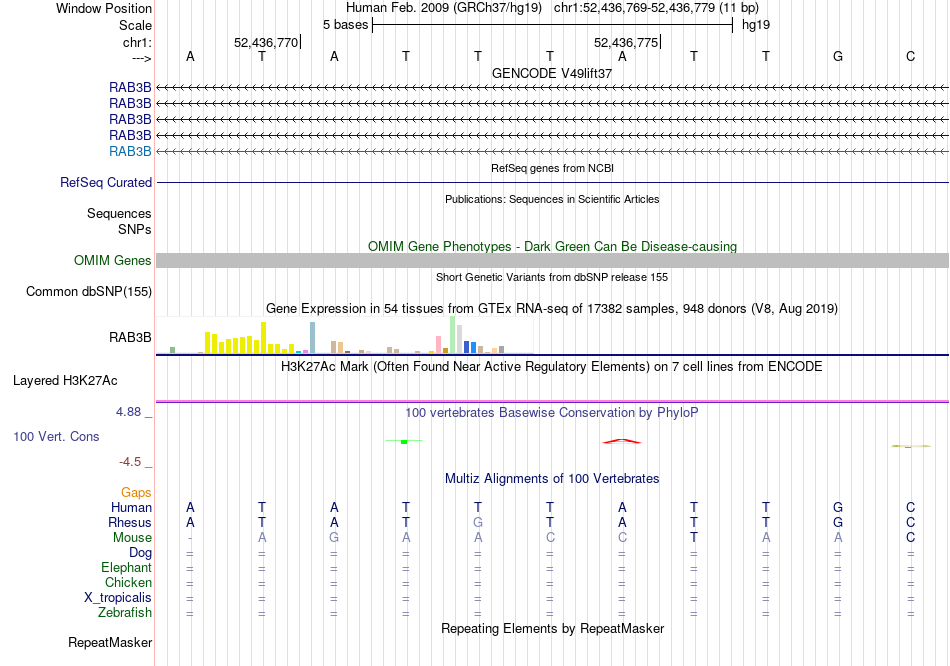Viewport: 950px width, 666px height.
Task: Click the red PhyloP conservation peak
Action: click(x=622, y=441)
